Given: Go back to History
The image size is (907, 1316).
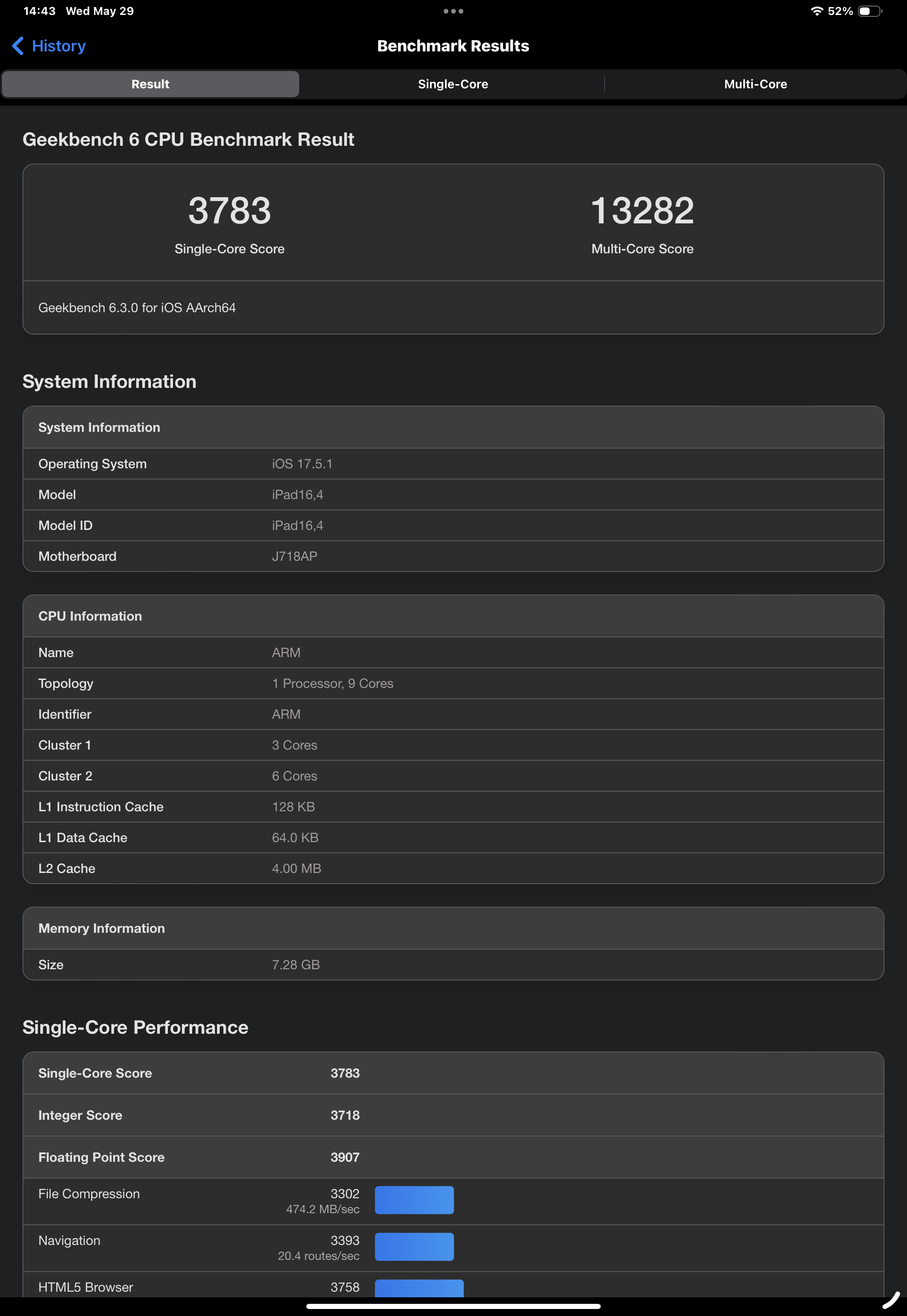Looking at the screenshot, I should (58, 46).
